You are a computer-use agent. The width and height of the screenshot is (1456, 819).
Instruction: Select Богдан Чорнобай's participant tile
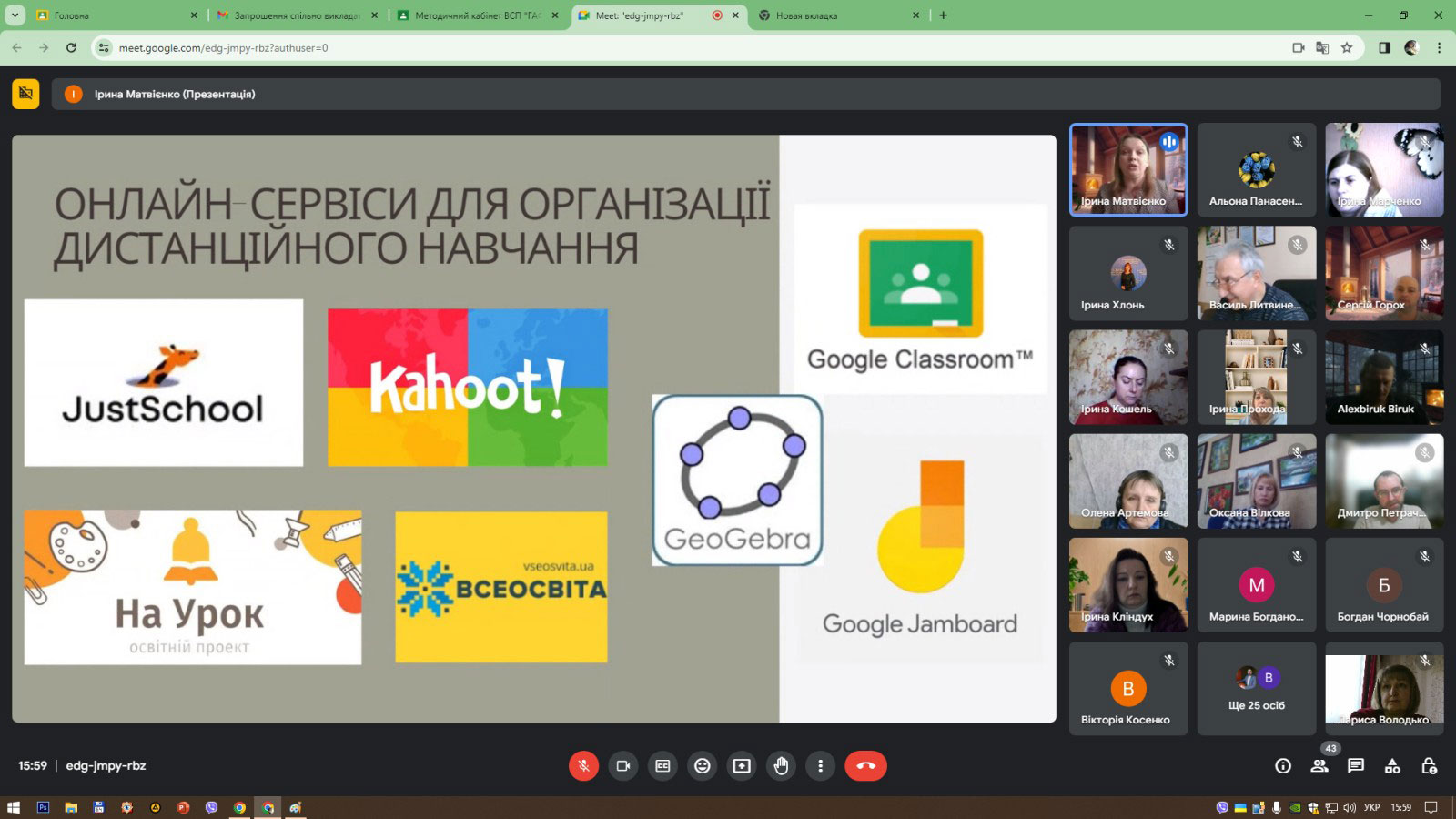coord(1384,585)
